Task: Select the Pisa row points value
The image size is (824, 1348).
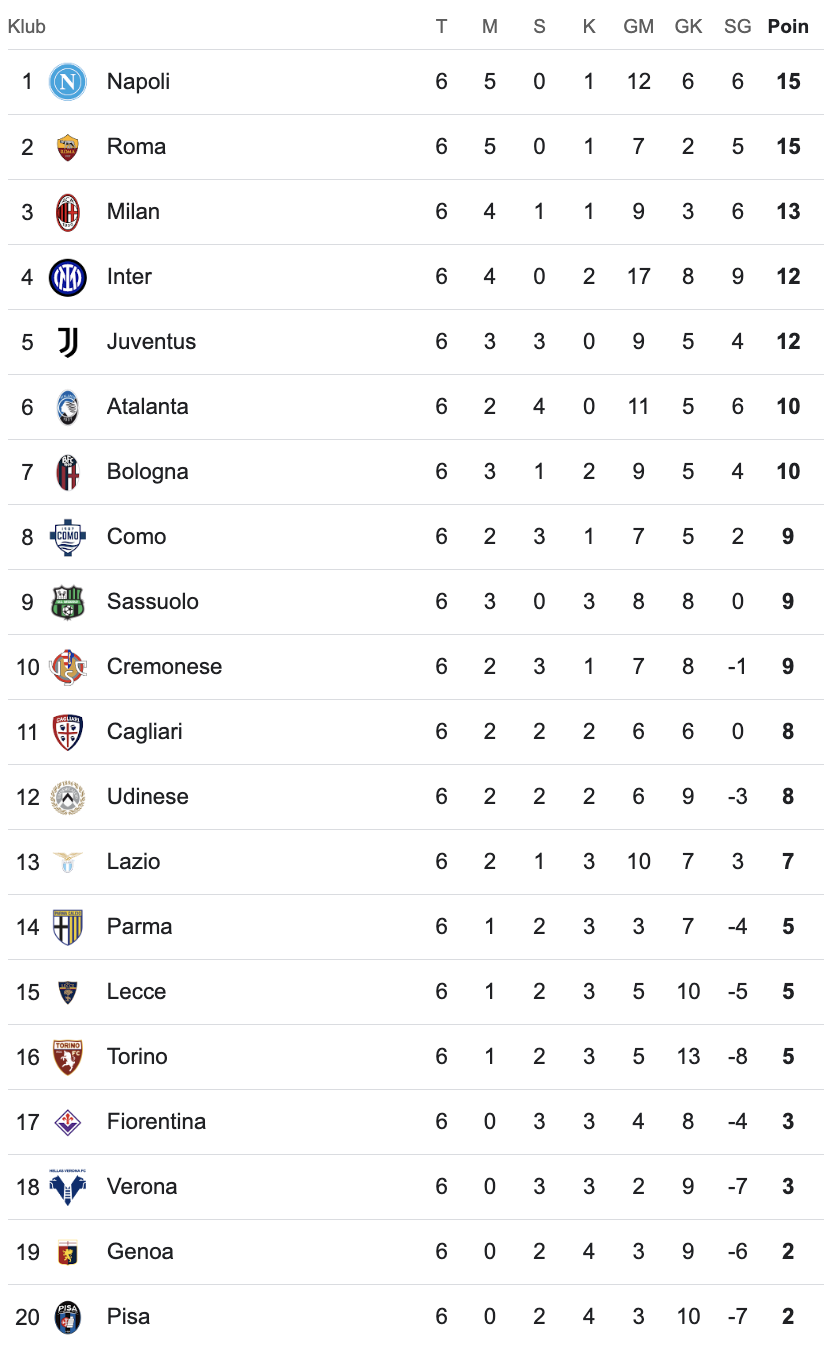Action: 788,1317
